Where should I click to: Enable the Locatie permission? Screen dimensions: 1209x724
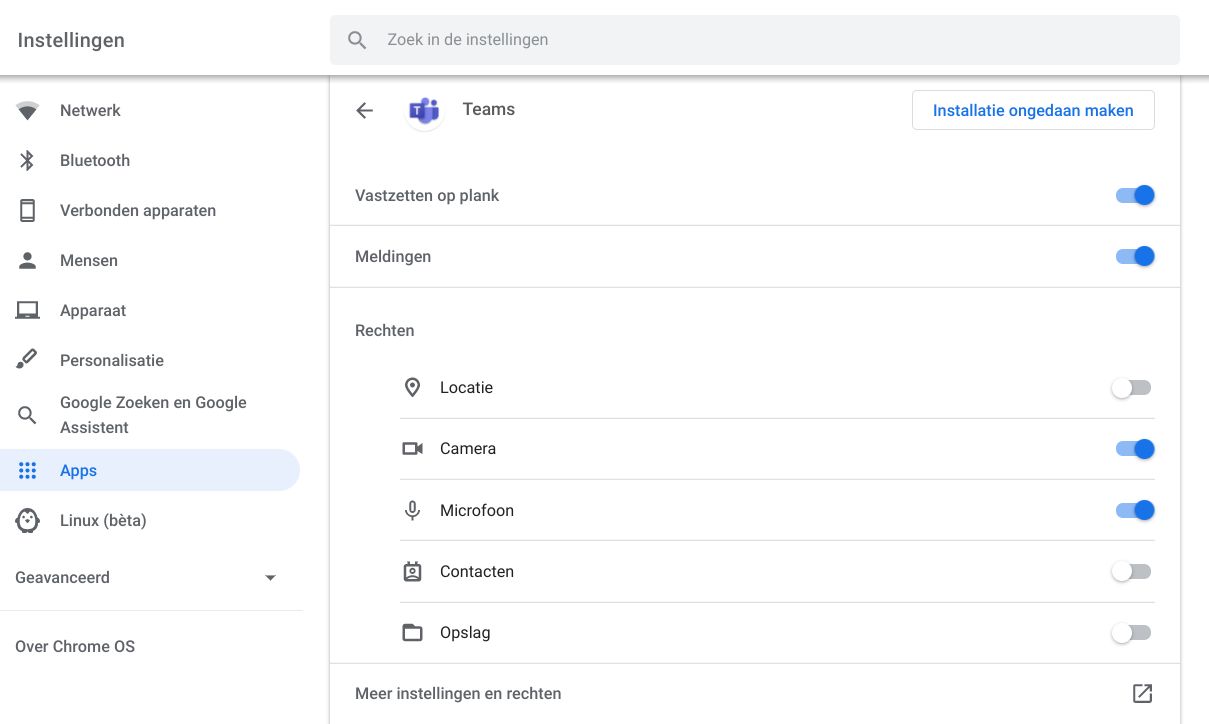1131,387
